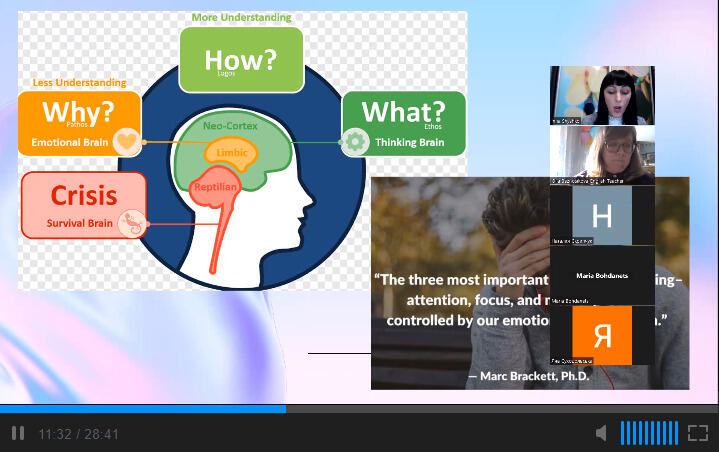Click the Limbic label in brain diagram
The height and width of the screenshot is (452, 719).
point(232,153)
